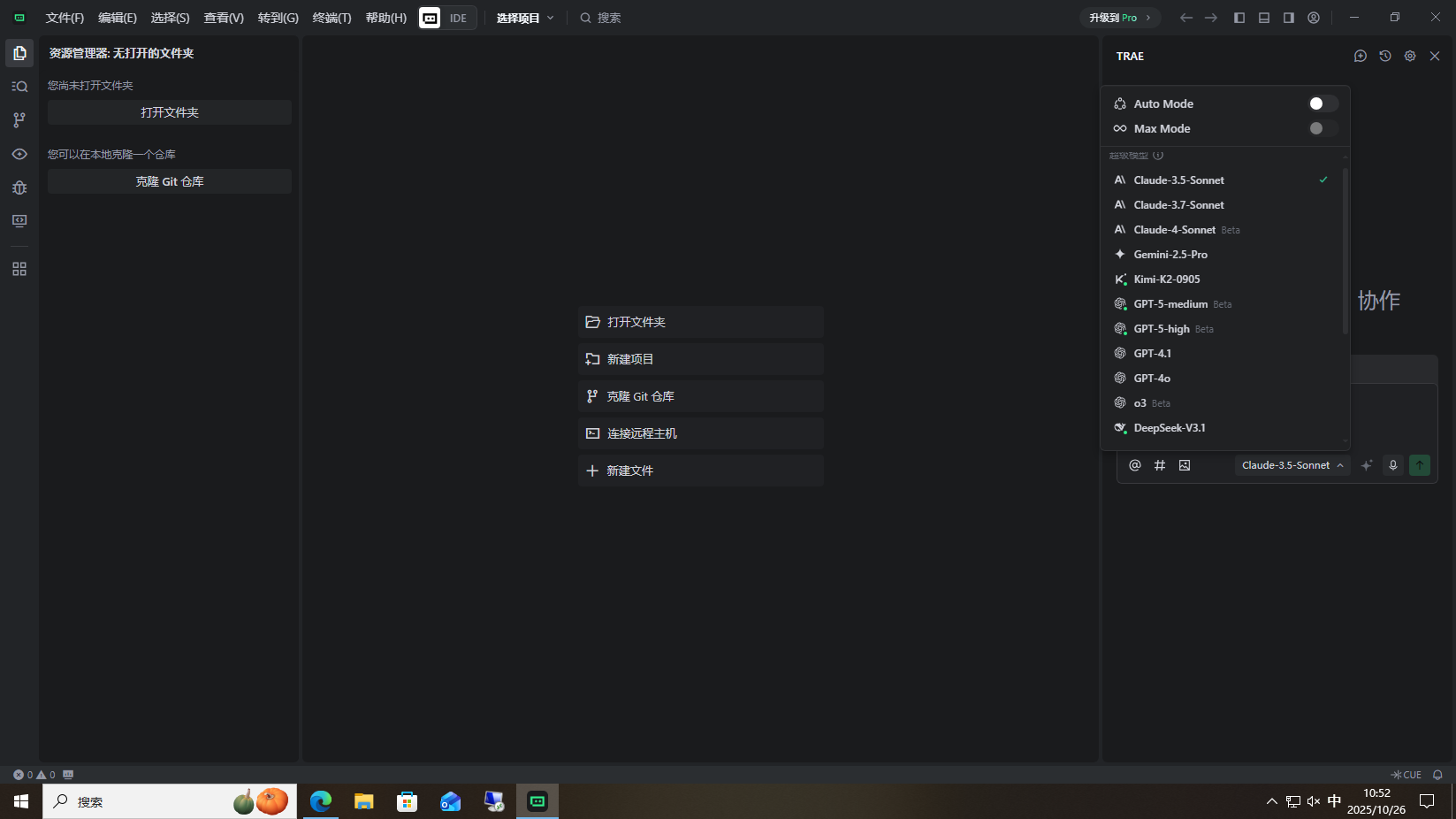Open TRAE chat history
This screenshot has height=819, width=1456.
1384,56
